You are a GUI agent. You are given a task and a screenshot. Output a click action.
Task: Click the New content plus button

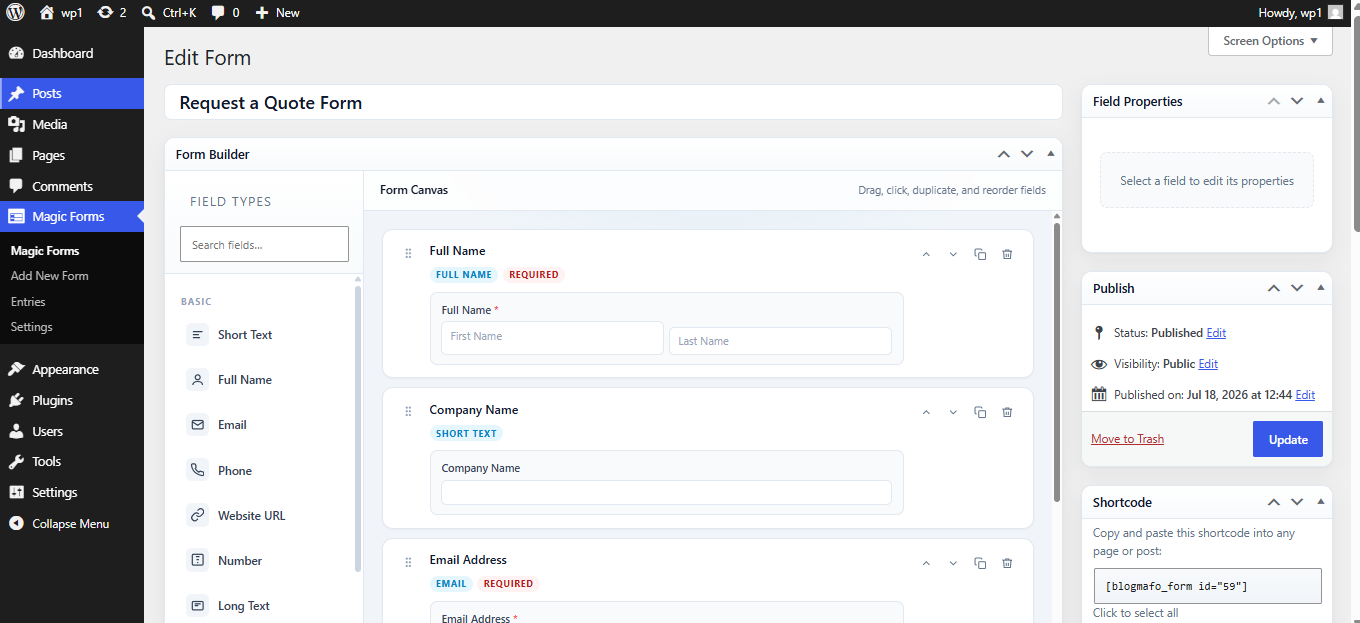coord(277,12)
